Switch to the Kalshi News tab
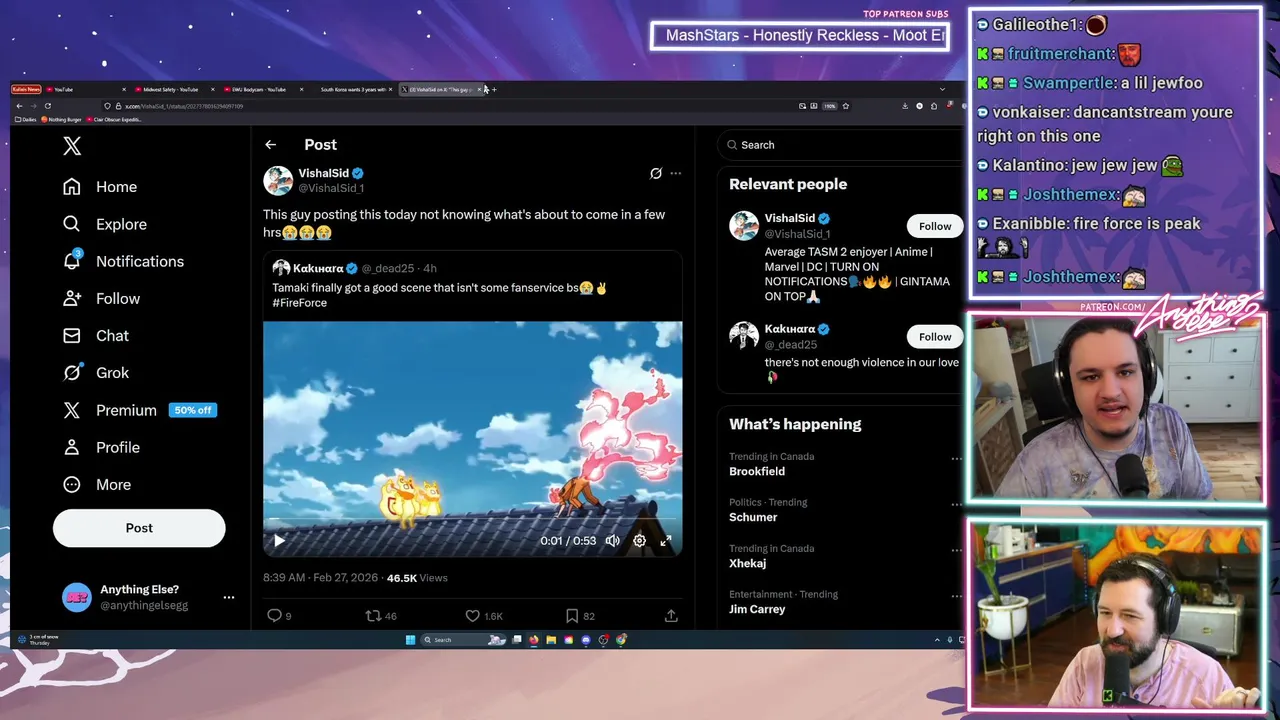Image resolution: width=1280 pixels, height=720 pixels. tap(26, 90)
